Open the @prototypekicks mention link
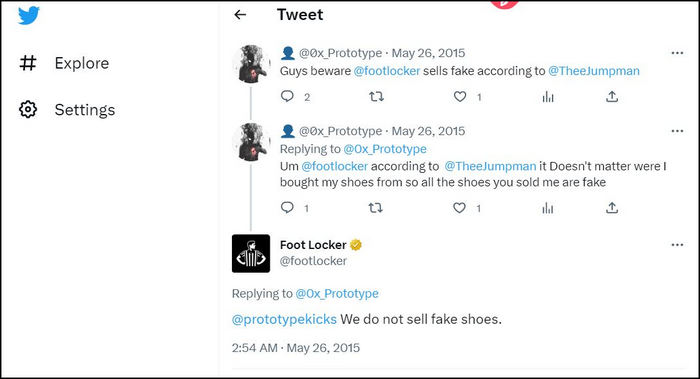 [284, 319]
